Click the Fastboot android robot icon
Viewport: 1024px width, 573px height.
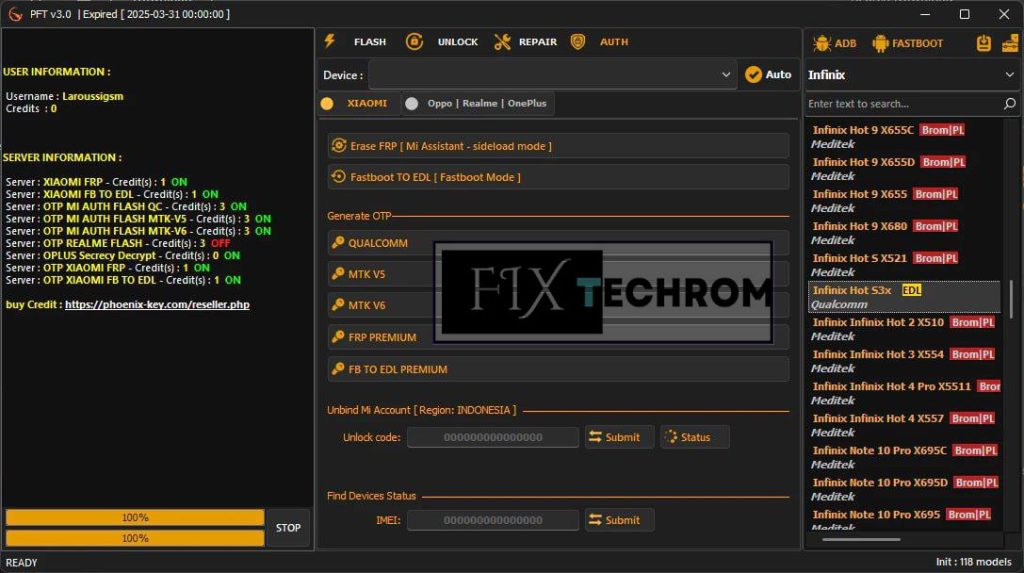(880, 43)
